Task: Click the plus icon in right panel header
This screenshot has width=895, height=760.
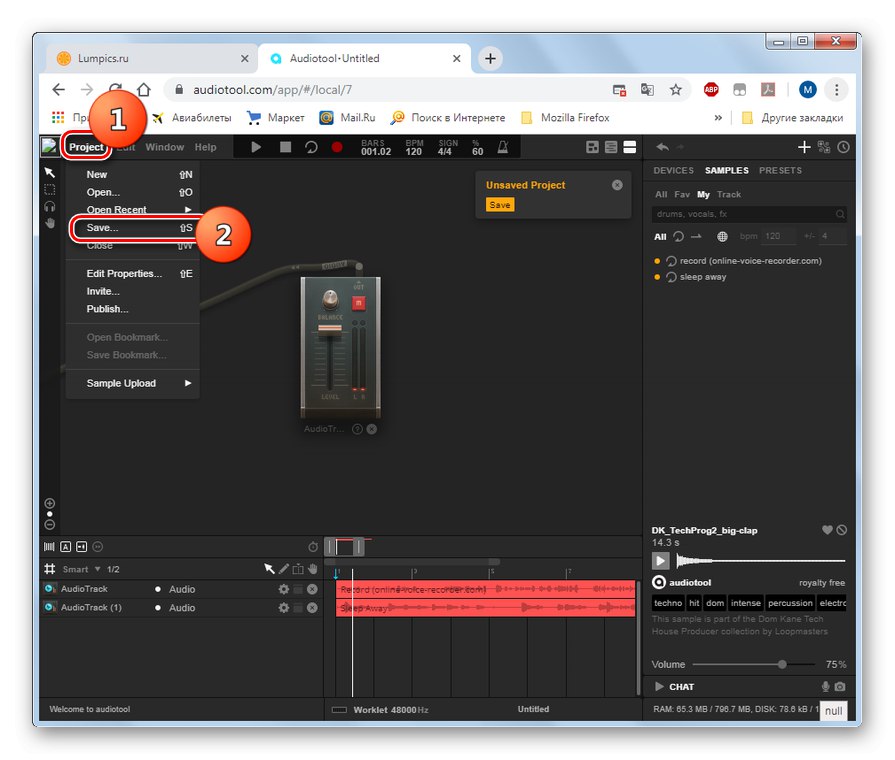Action: pos(804,147)
